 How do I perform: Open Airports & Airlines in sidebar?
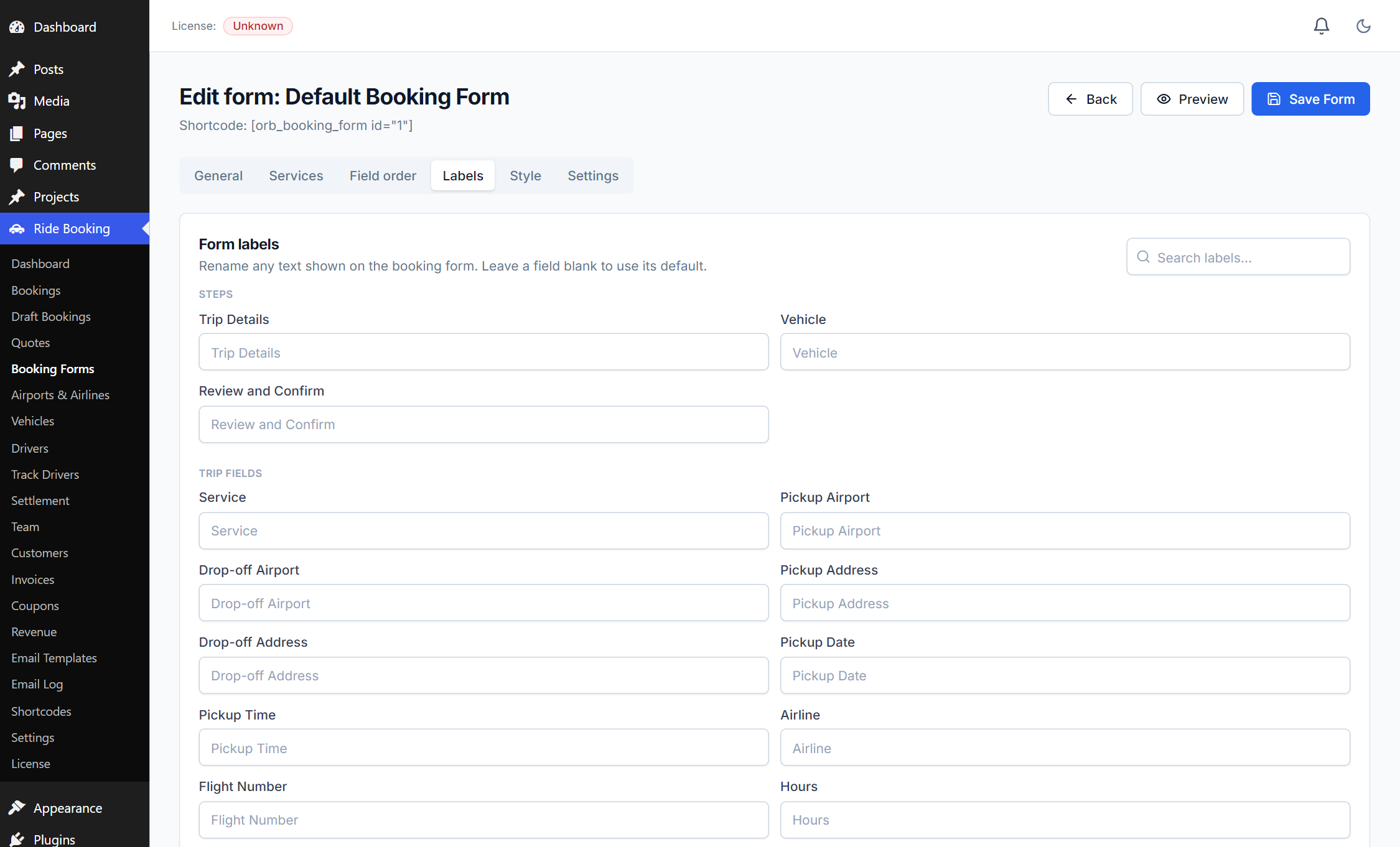coord(60,395)
